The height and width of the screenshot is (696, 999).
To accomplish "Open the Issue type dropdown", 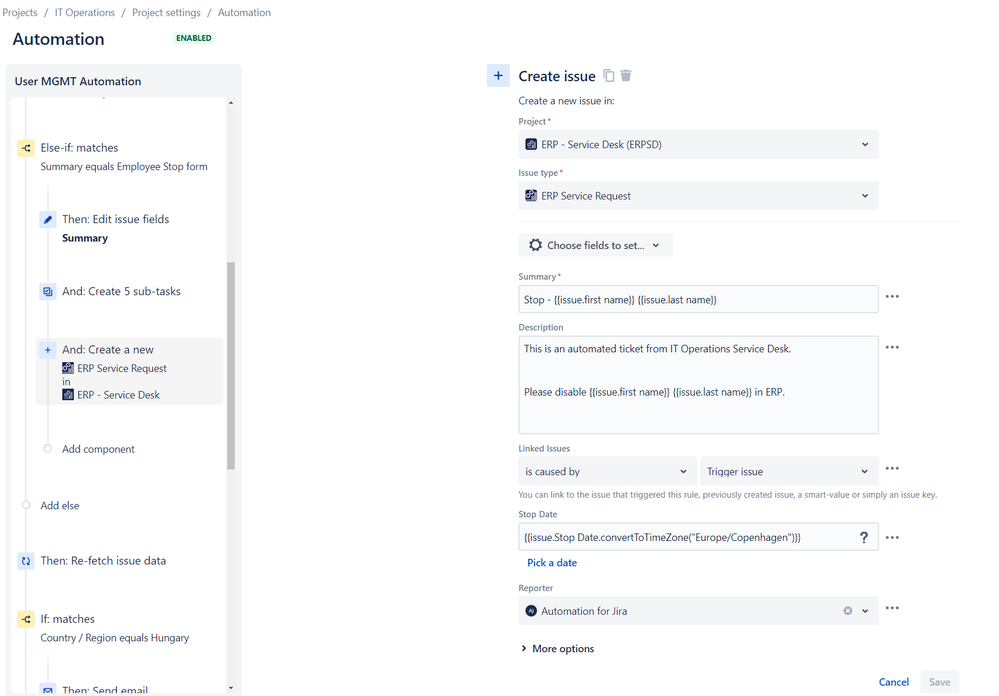I will (x=698, y=196).
